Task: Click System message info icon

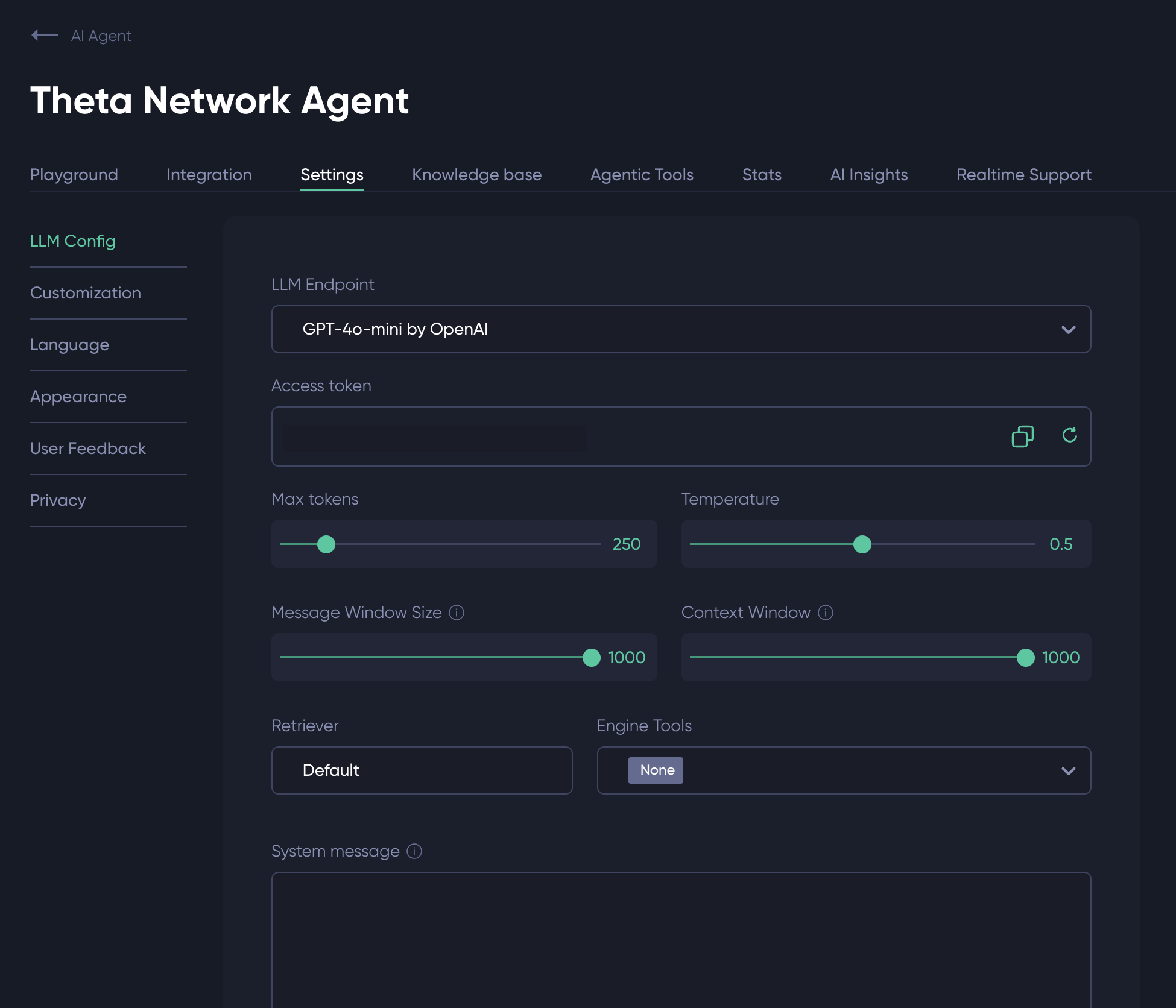Action: 414,851
